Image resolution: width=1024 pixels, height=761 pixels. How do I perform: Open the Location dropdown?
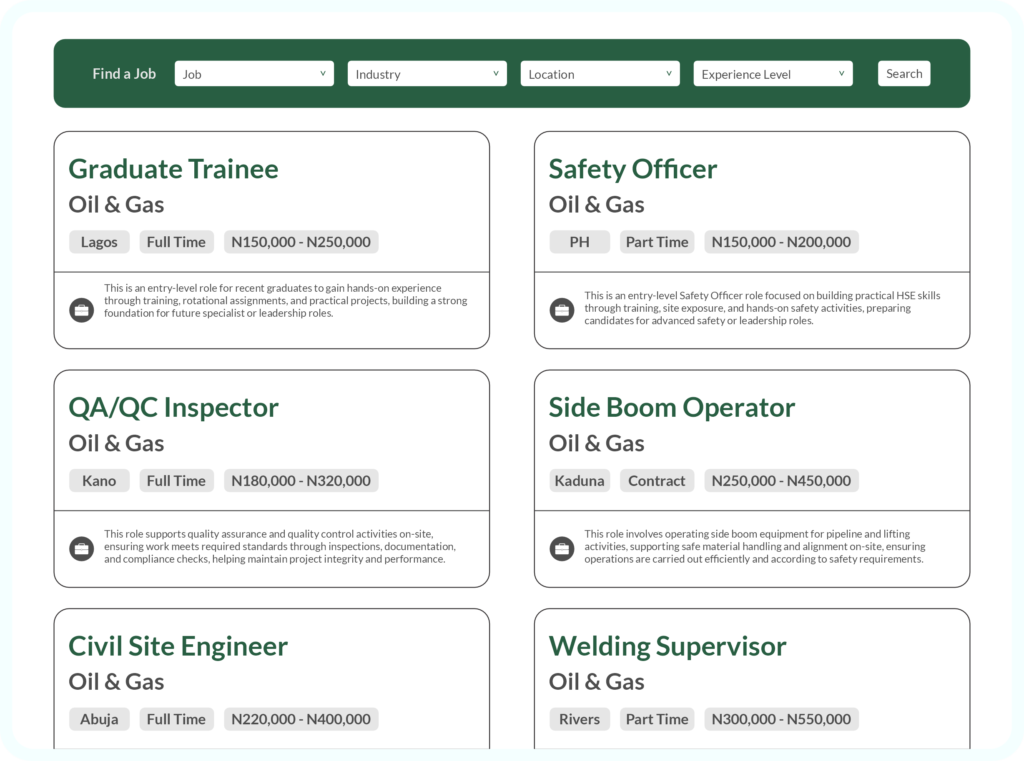click(600, 74)
